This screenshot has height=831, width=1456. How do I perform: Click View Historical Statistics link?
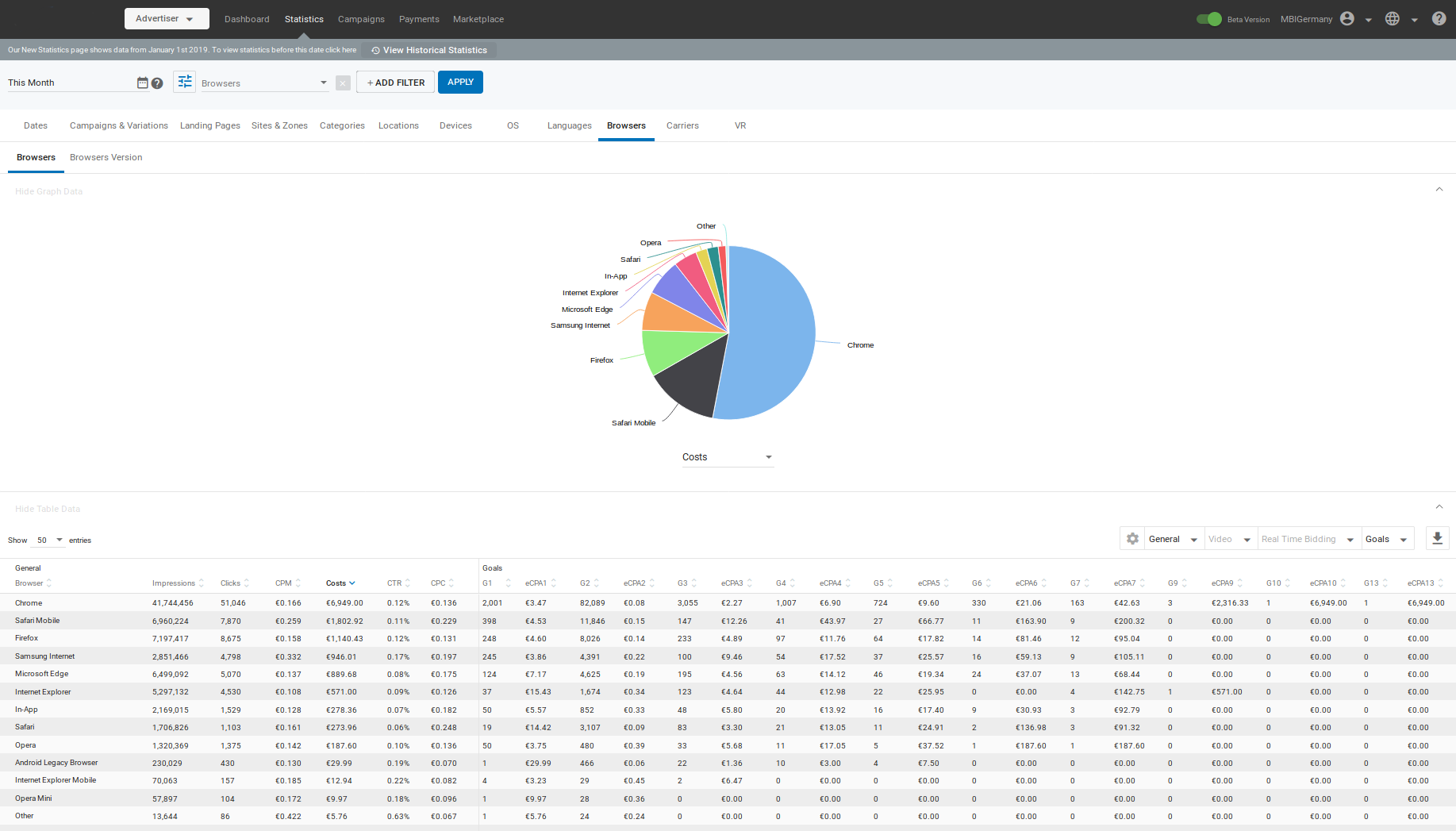429,50
